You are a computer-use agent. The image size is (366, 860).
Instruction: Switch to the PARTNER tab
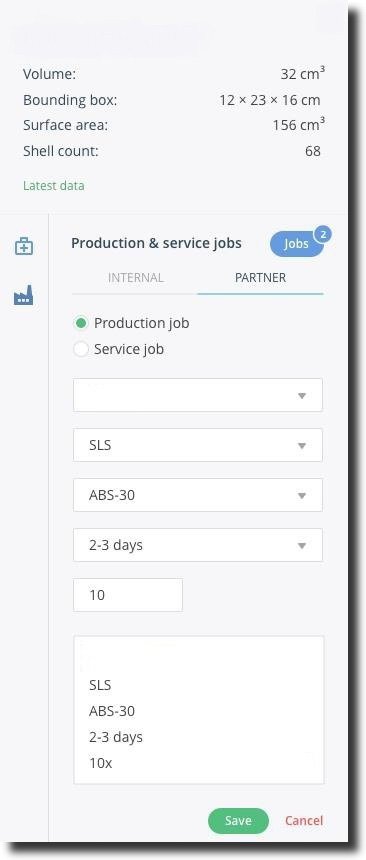point(260,278)
